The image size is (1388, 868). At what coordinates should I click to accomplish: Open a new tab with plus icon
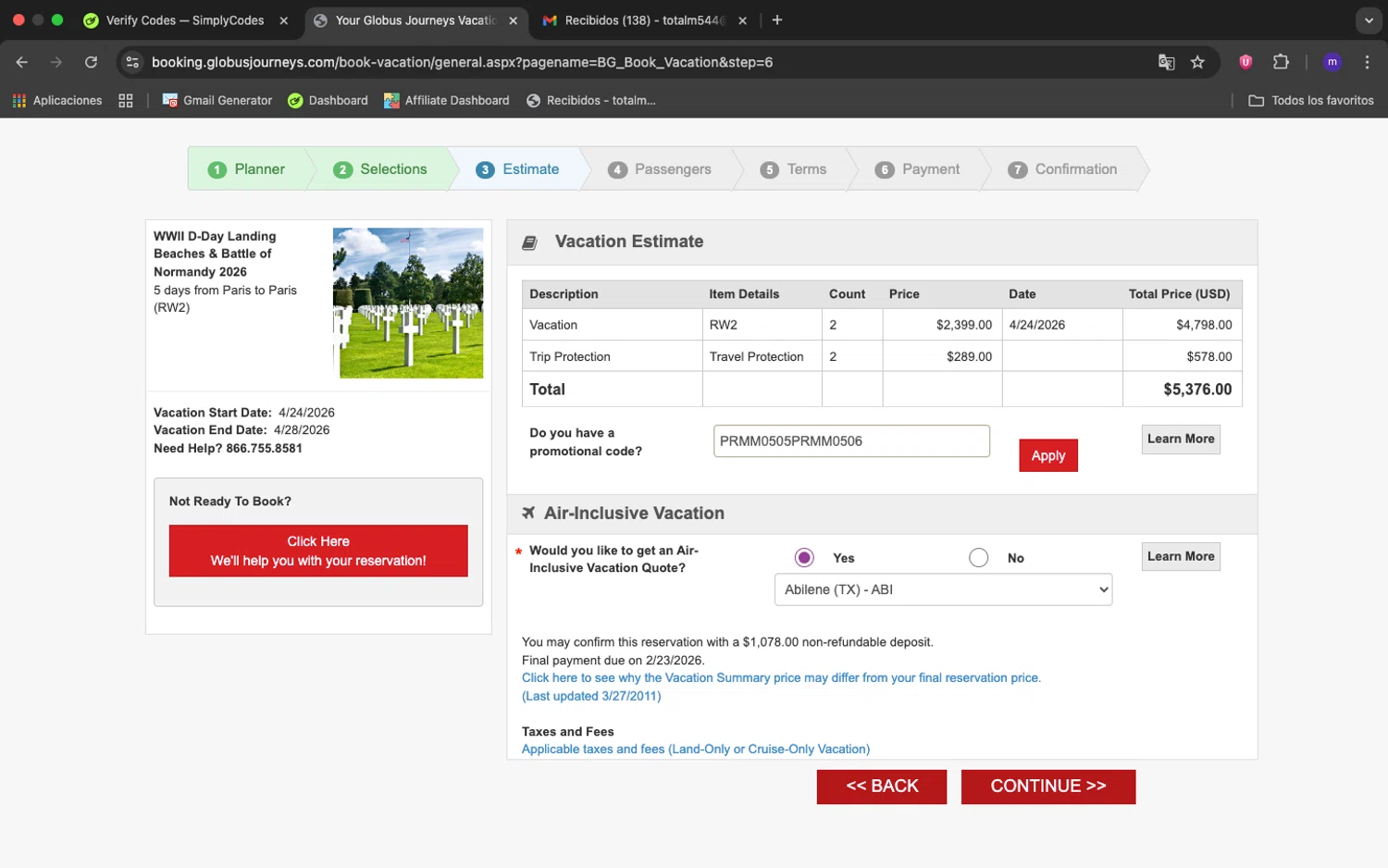777,20
